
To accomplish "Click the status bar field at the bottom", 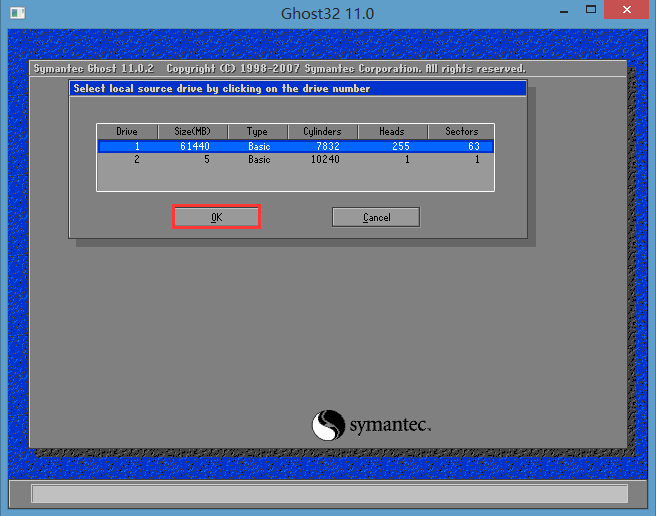I will pyautogui.click(x=329, y=493).
